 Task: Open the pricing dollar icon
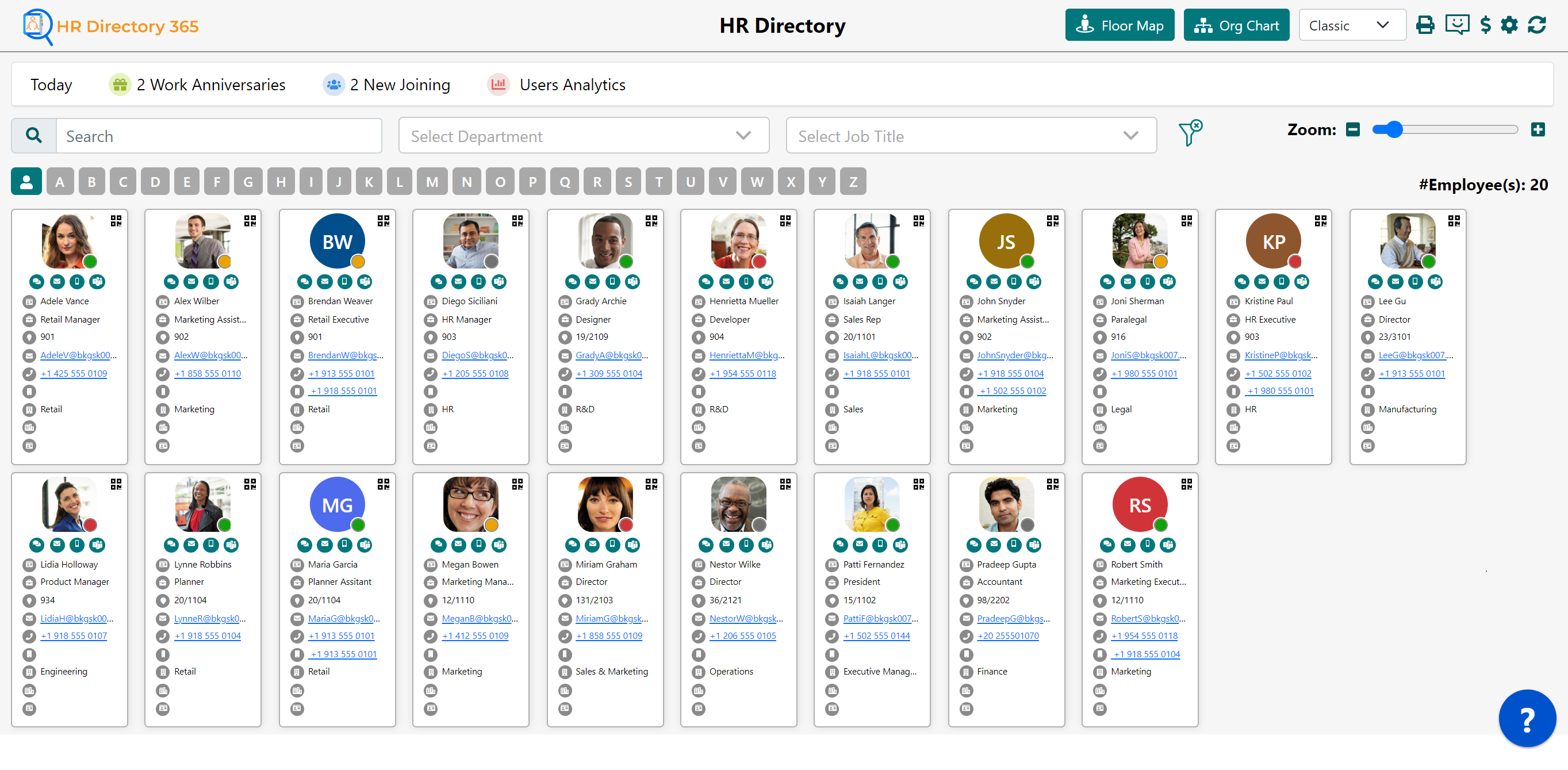(1486, 25)
